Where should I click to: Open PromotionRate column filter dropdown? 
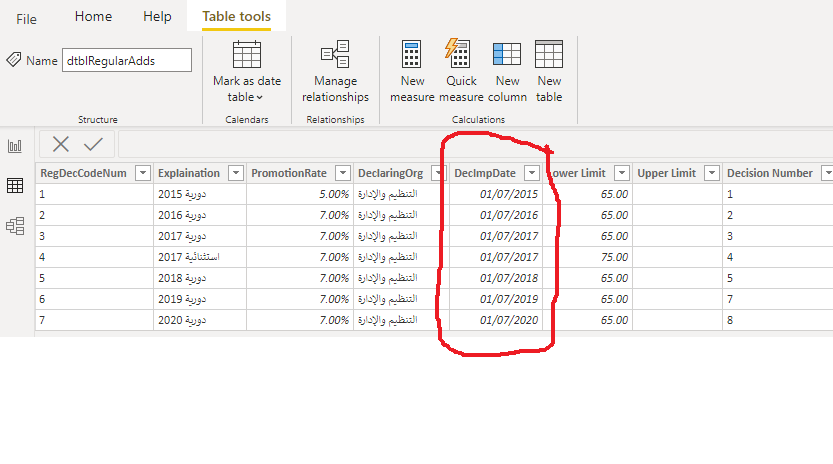point(343,173)
